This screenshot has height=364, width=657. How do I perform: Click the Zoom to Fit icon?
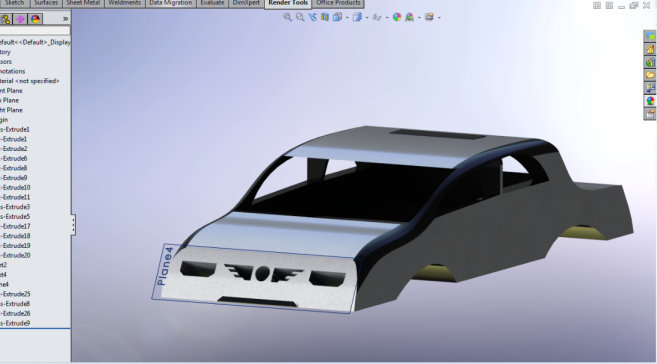point(287,17)
